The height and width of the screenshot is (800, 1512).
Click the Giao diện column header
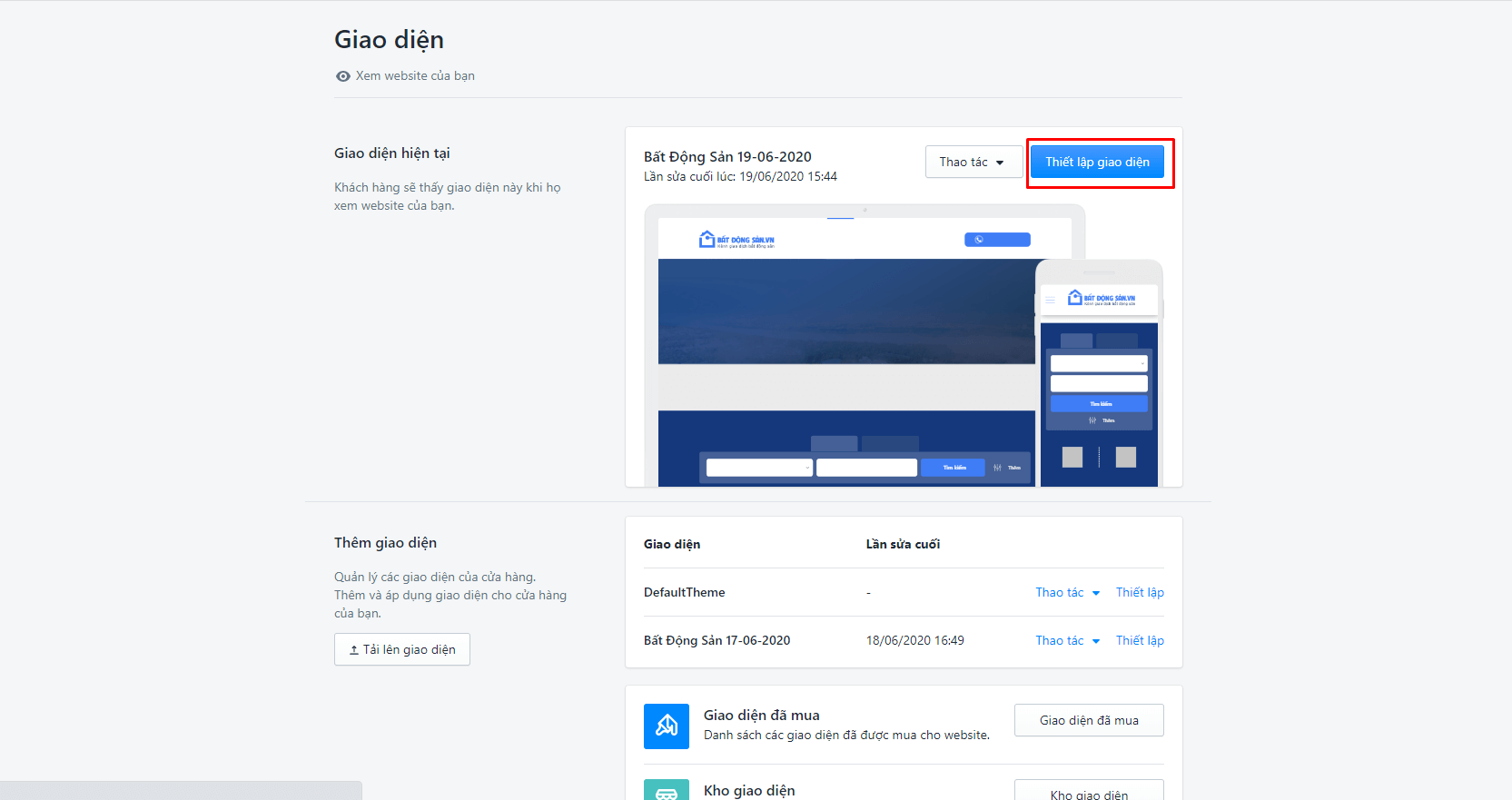(672, 544)
